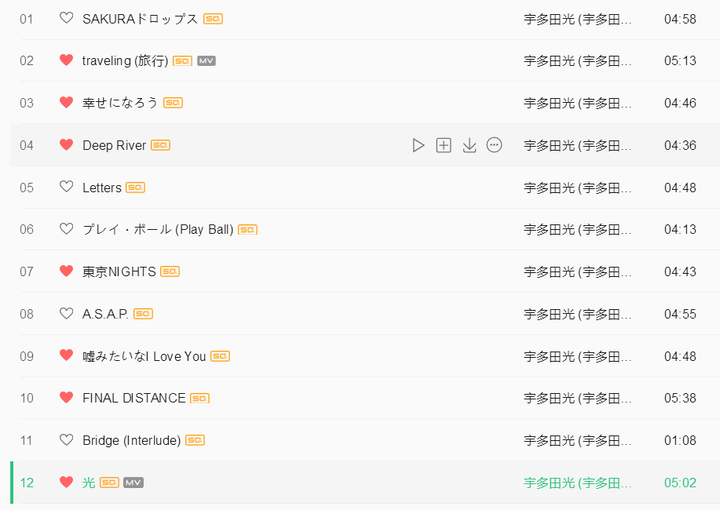Unlike the song Deep River
The width and height of the screenshot is (720, 510).
click(x=67, y=145)
